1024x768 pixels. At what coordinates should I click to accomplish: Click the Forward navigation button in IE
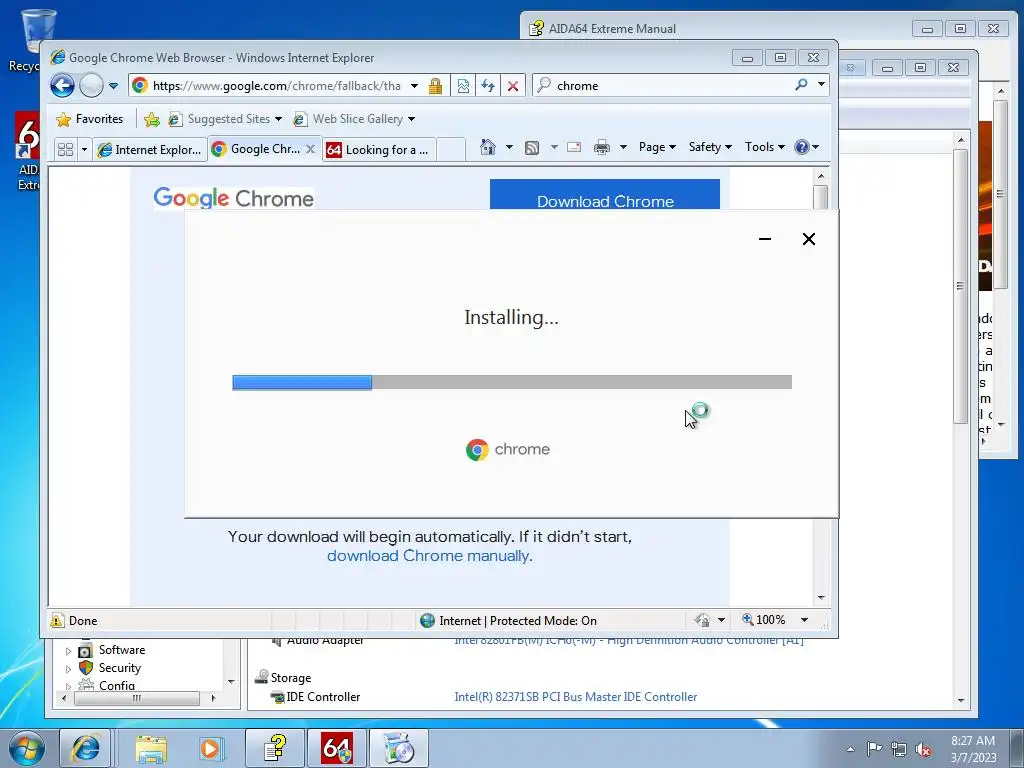pyautogui.click(x=91, y=86)
